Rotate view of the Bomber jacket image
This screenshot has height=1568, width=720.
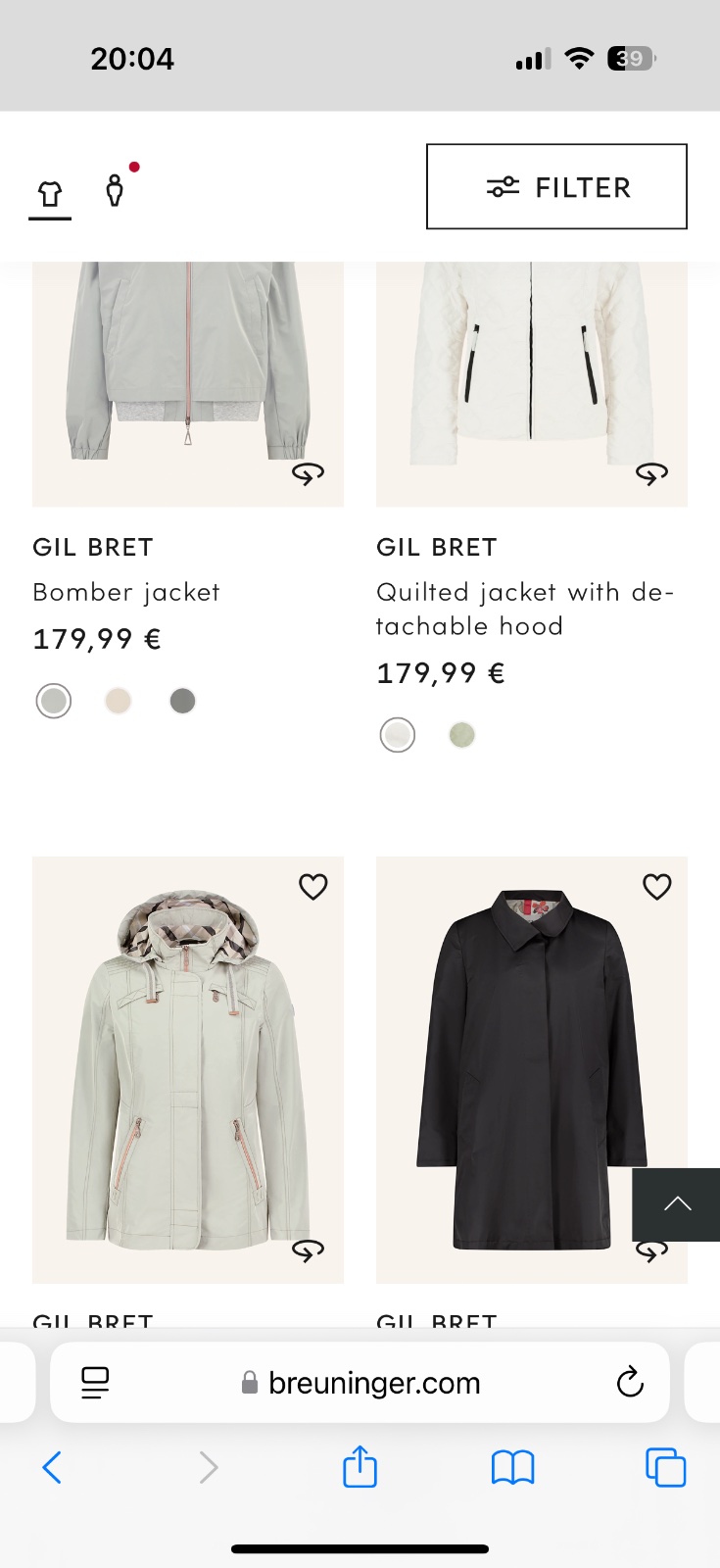(x=308, y=474)
